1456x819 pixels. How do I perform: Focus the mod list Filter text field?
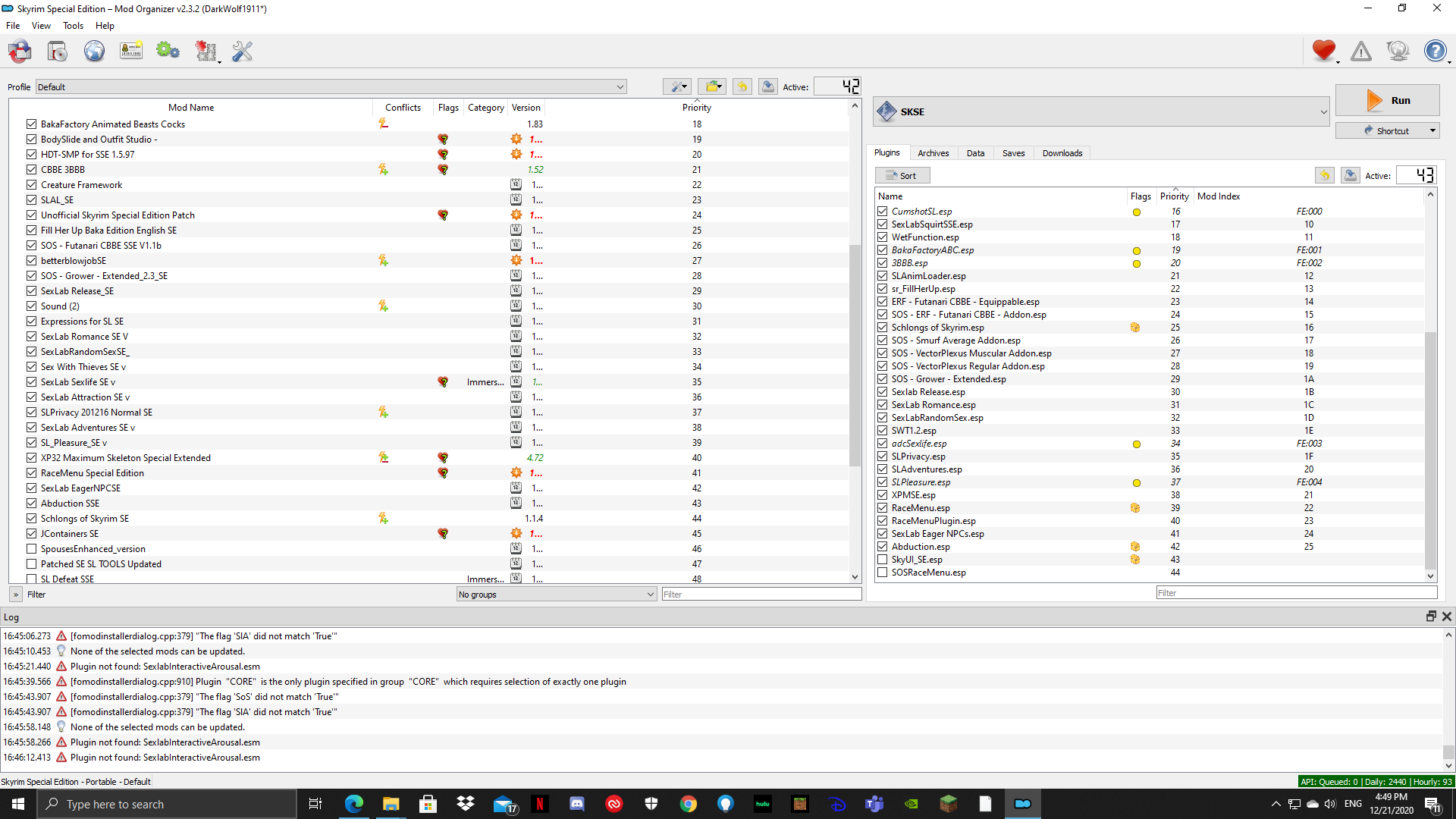pyautogui.click(x=761, y=595)
